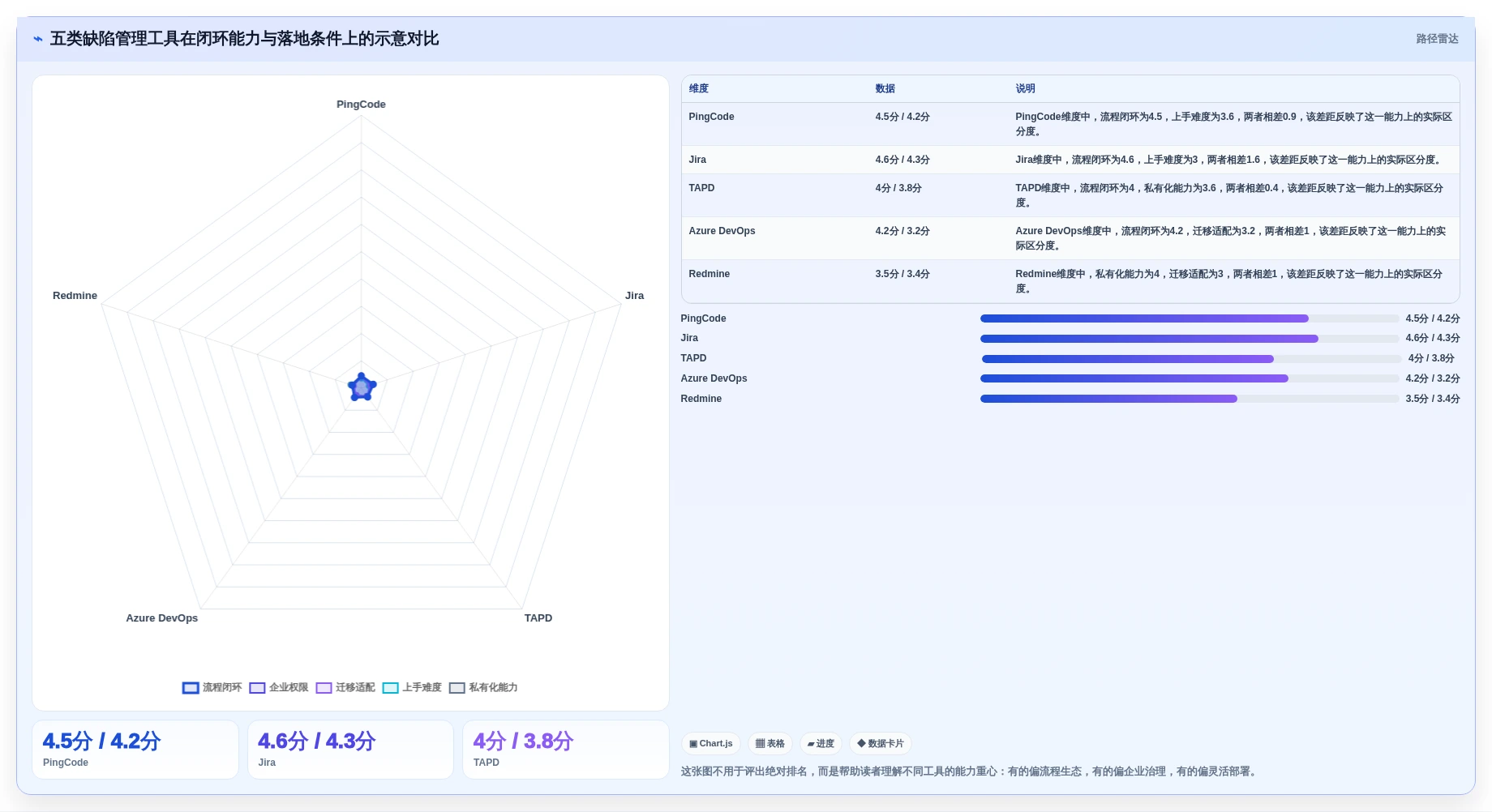Click the footnote text starting 这张图不用于

coord(971,771)
